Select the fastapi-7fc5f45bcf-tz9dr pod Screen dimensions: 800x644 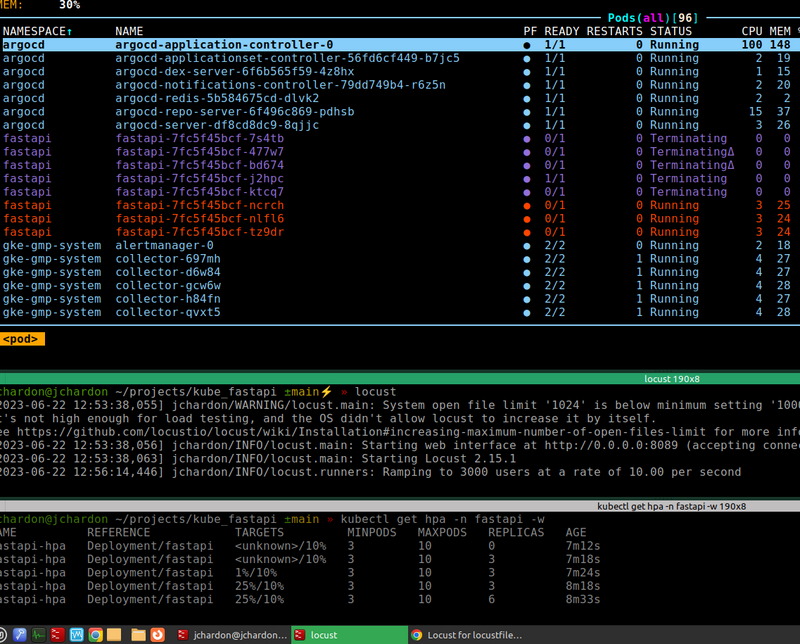(400, 232)
